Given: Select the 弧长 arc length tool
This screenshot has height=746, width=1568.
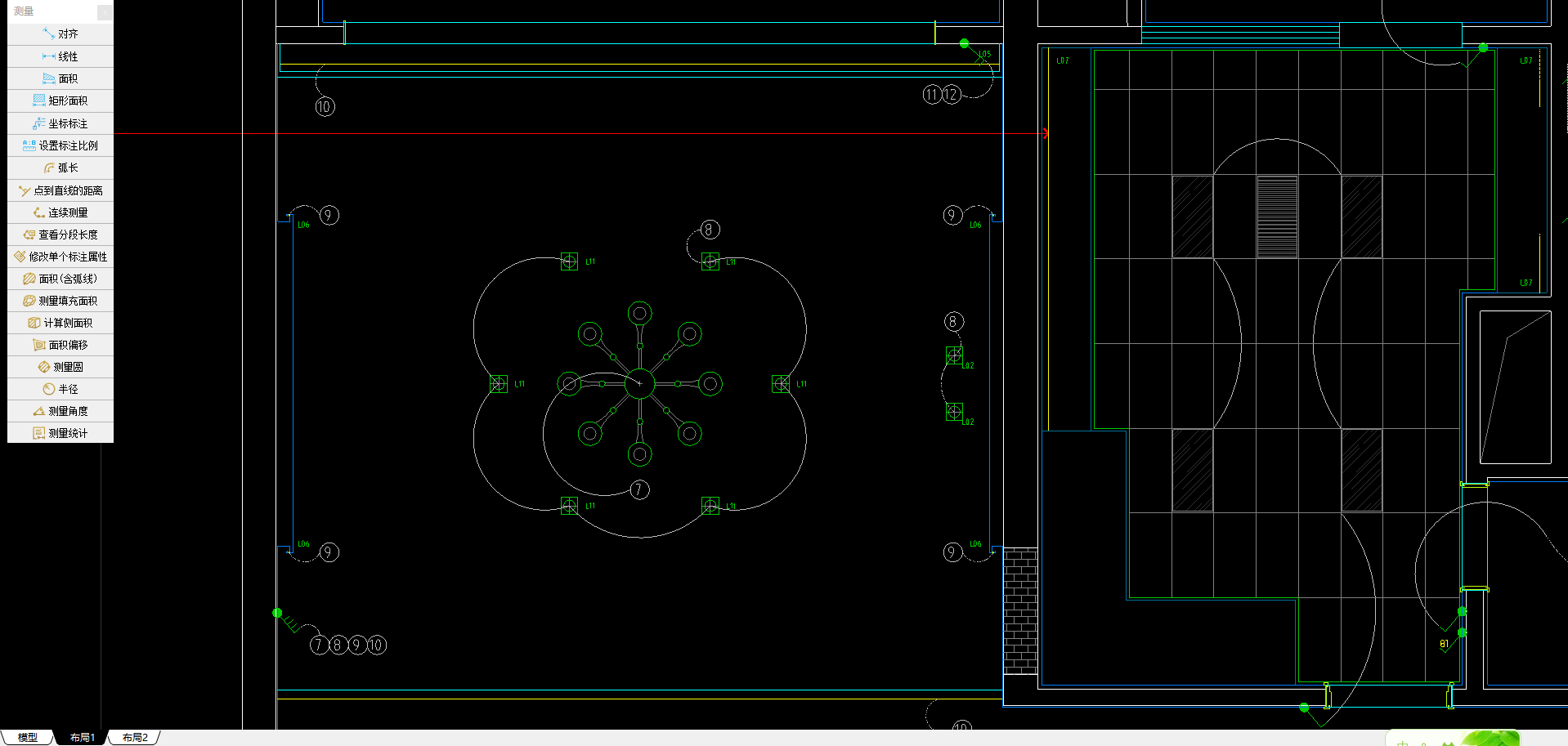Looking at the screenshot, I should (60, 168).
